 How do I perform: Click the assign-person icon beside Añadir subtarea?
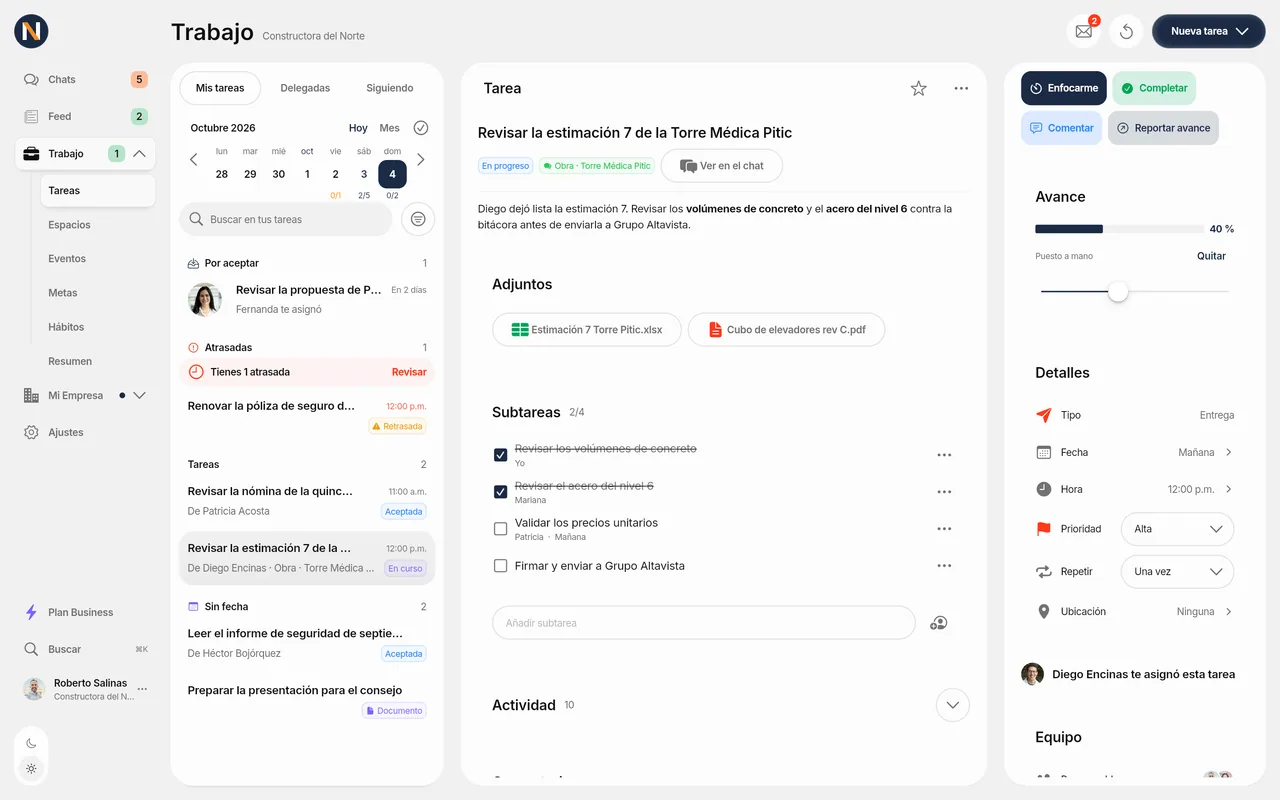tap(938, 623)
